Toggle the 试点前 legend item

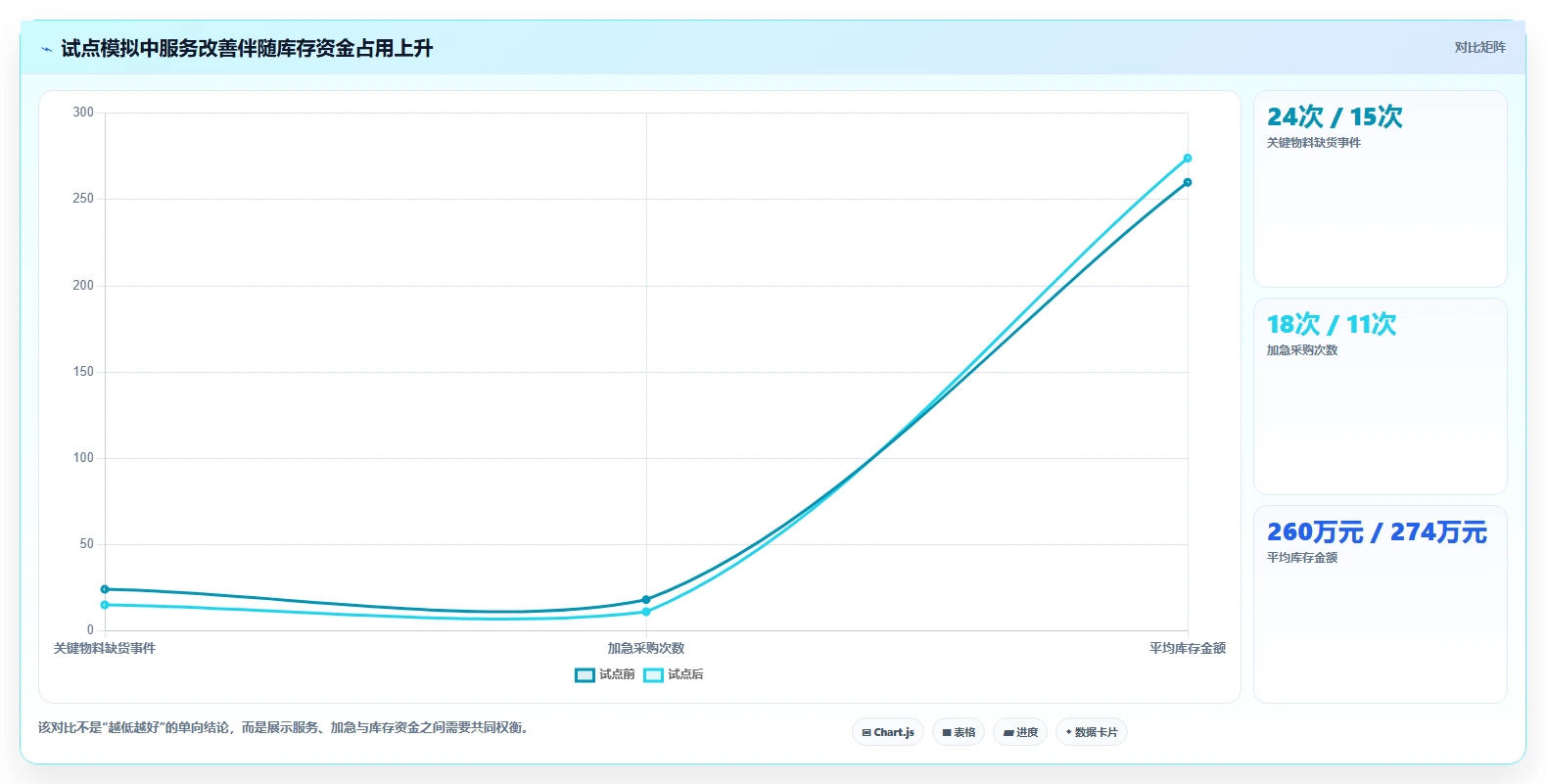[605, 674]
